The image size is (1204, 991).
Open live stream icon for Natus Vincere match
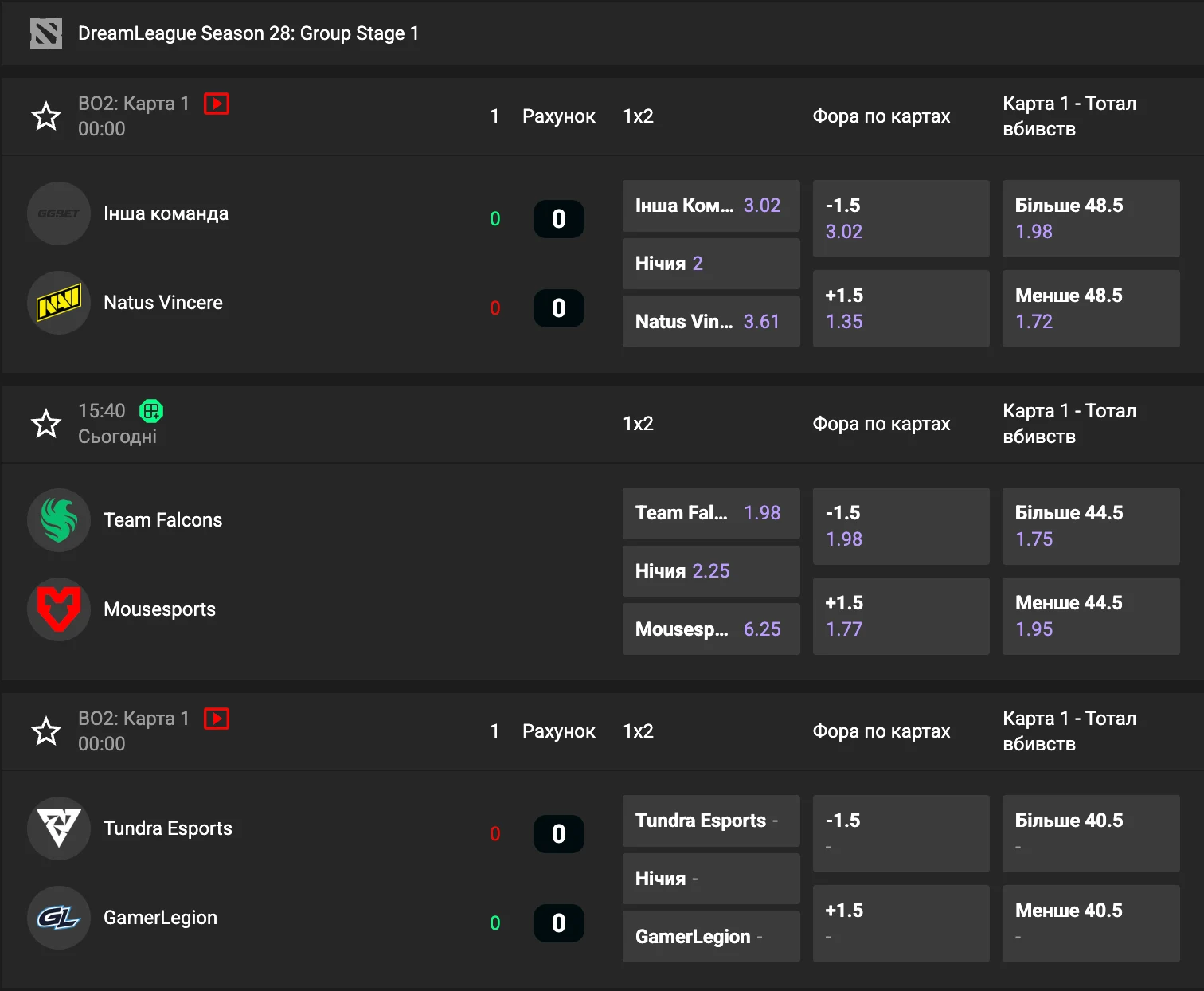point(217,104)
